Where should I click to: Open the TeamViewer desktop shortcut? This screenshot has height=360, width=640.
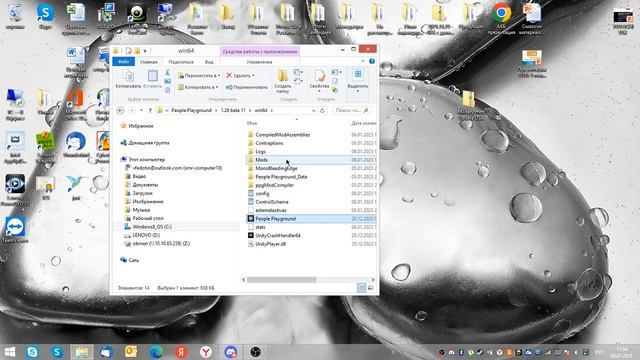(15, 229)
